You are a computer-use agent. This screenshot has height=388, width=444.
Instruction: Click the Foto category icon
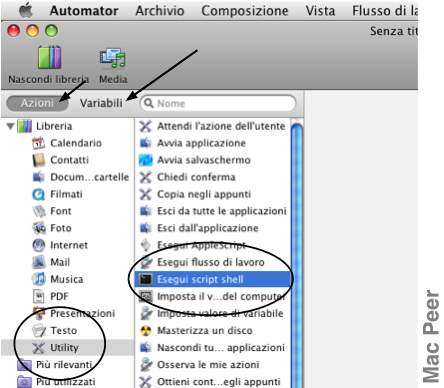(38, 228)
